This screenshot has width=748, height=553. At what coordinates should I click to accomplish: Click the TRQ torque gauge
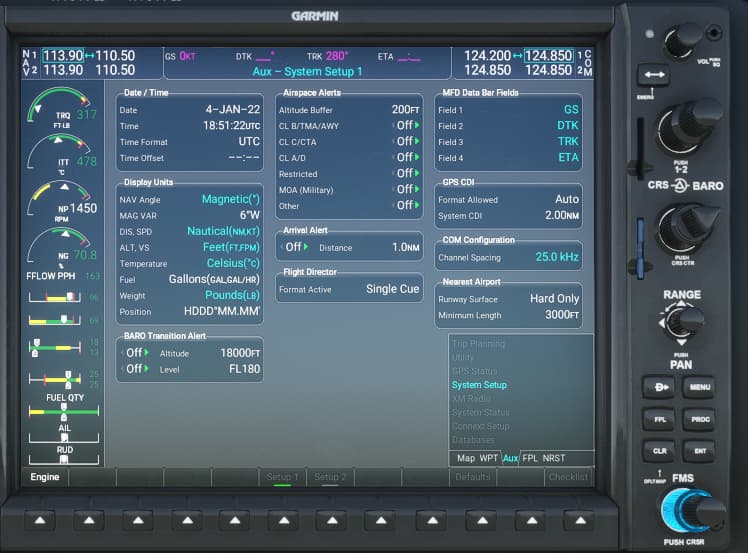(x=62, y=108)
